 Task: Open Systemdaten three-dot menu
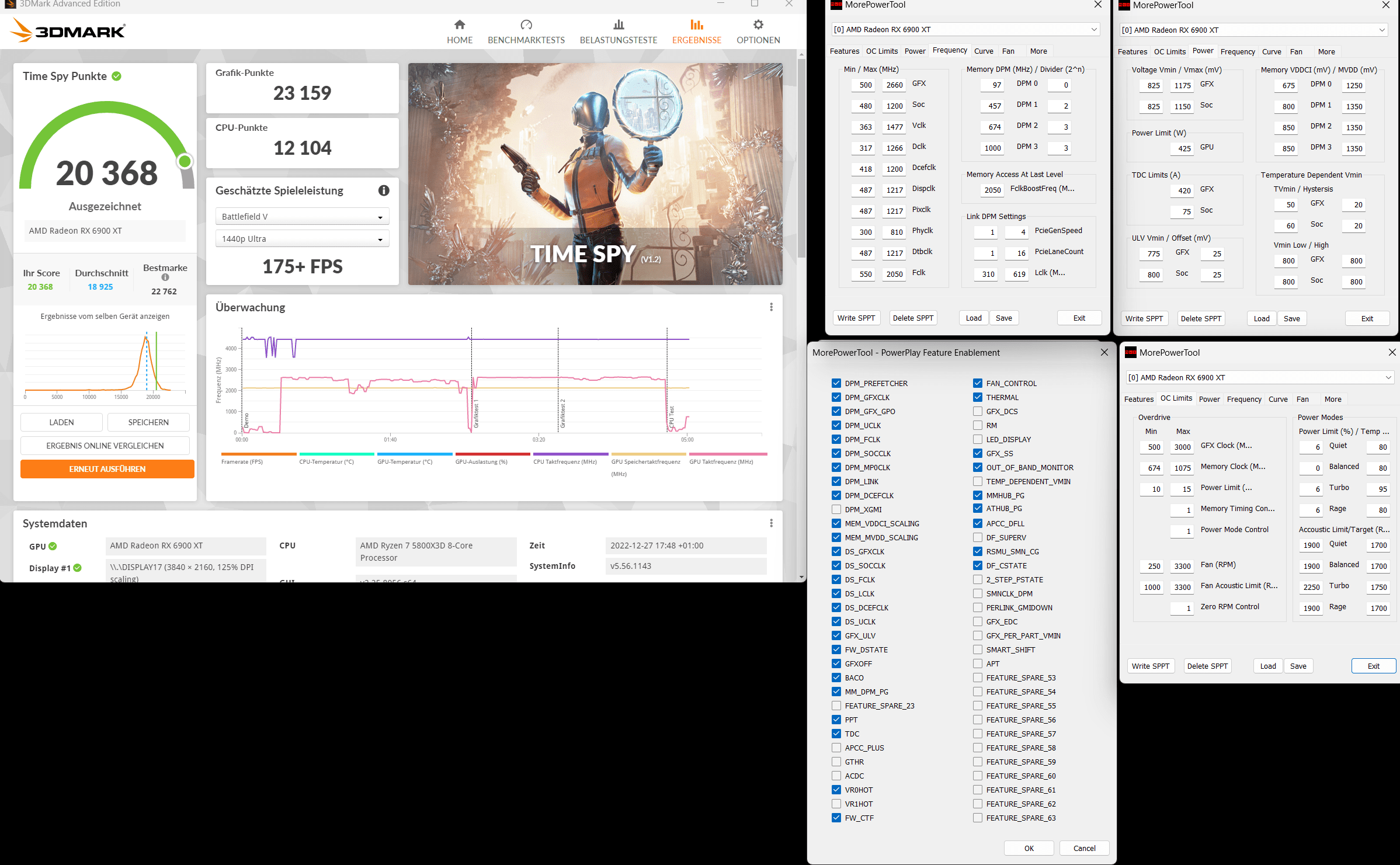pos(771,523)
